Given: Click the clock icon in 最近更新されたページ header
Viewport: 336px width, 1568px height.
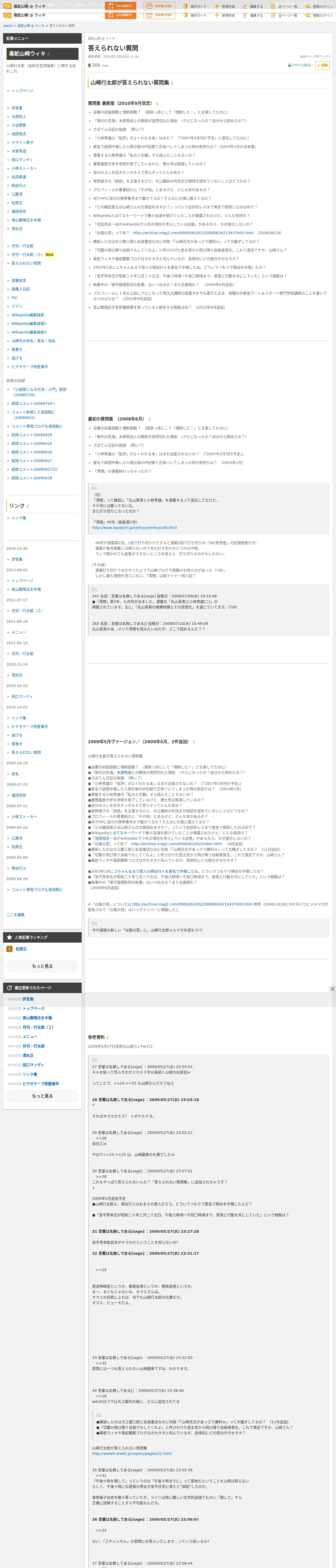Looking at the screenshot, I should pos(9,987).
